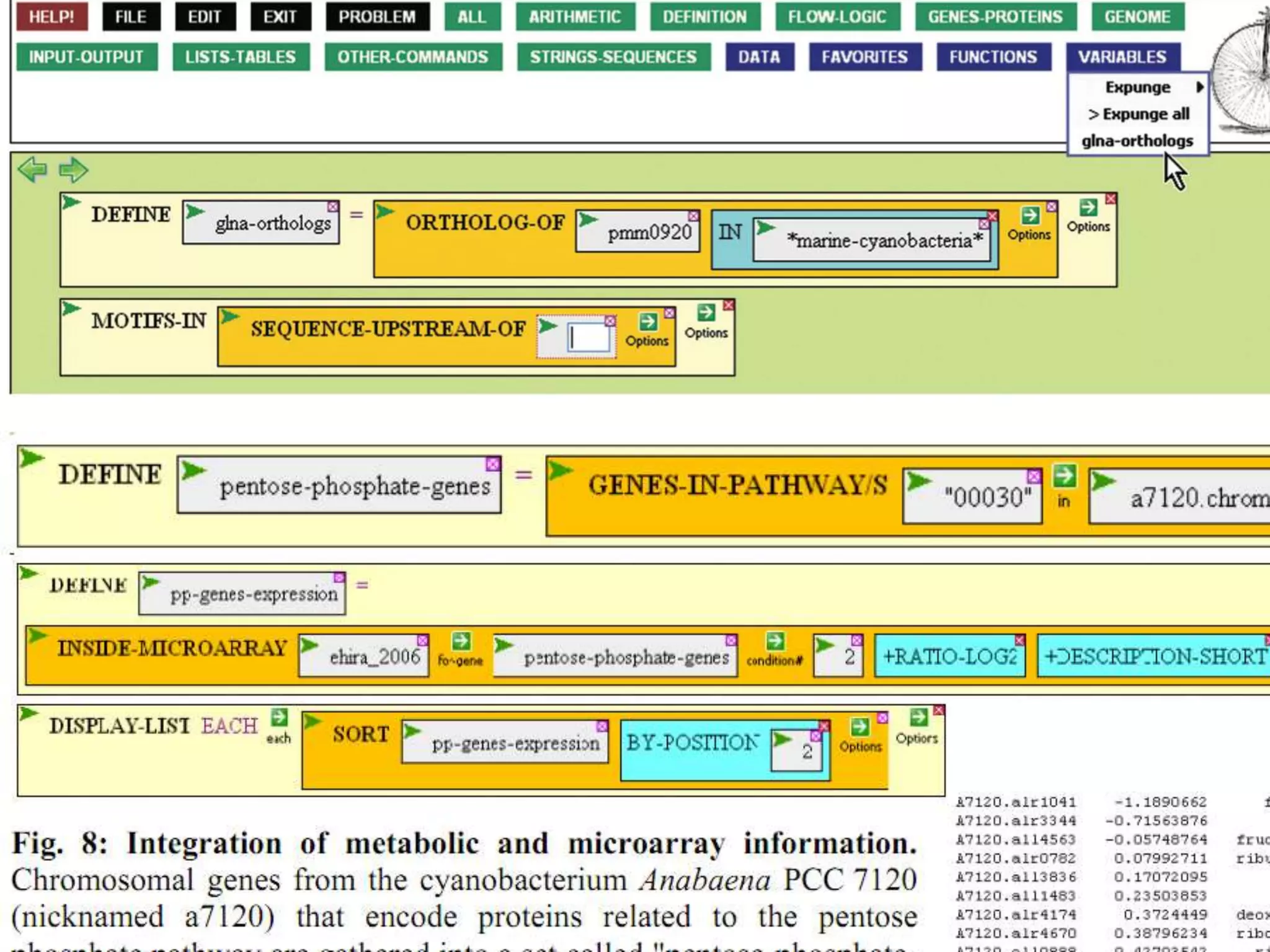Click red close box on top DEFINE block
The image size is (1270, 952).
click(1111, 199)
